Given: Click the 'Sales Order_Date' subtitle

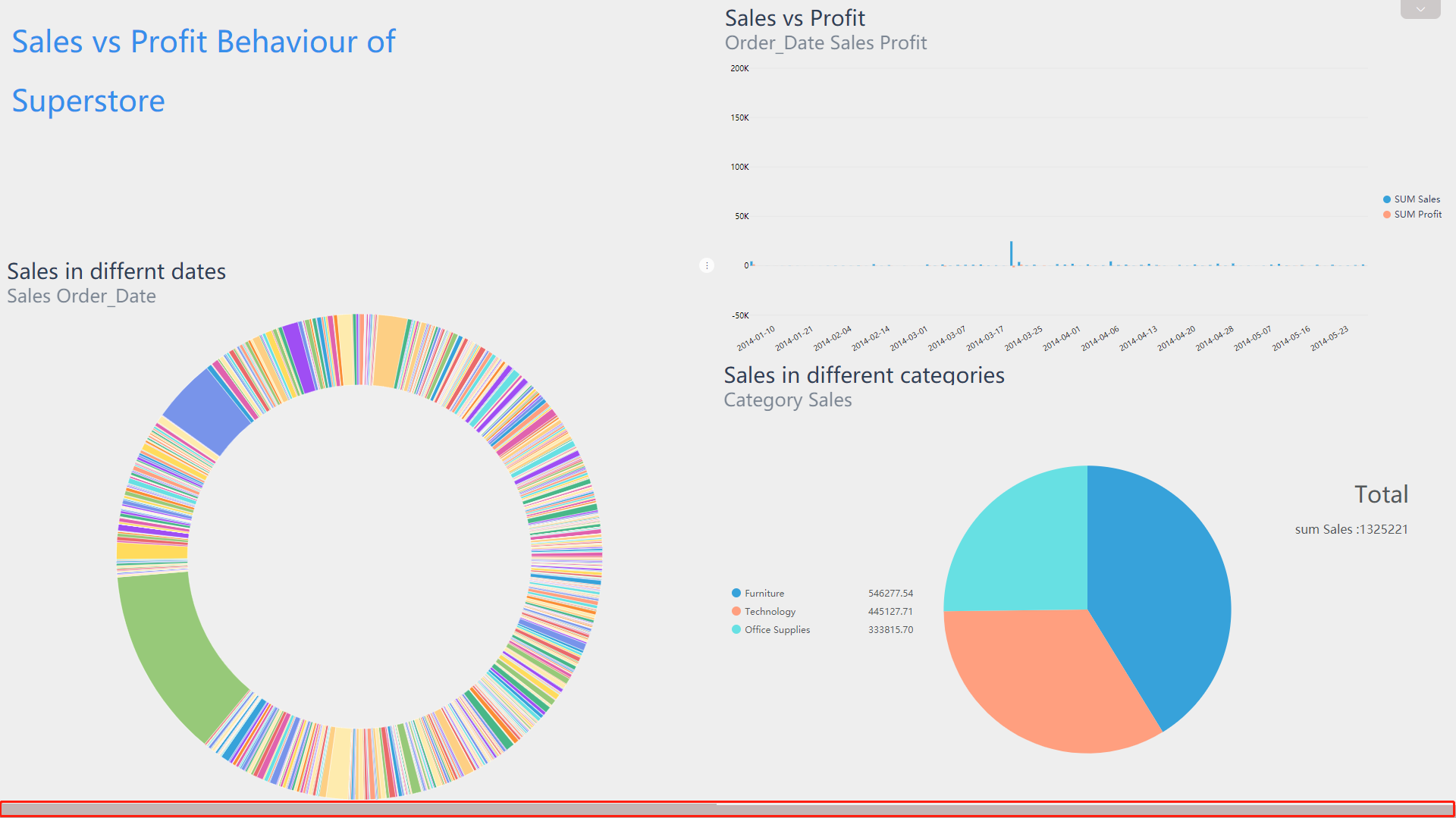Looking at the screenshot, I should 81,296.
